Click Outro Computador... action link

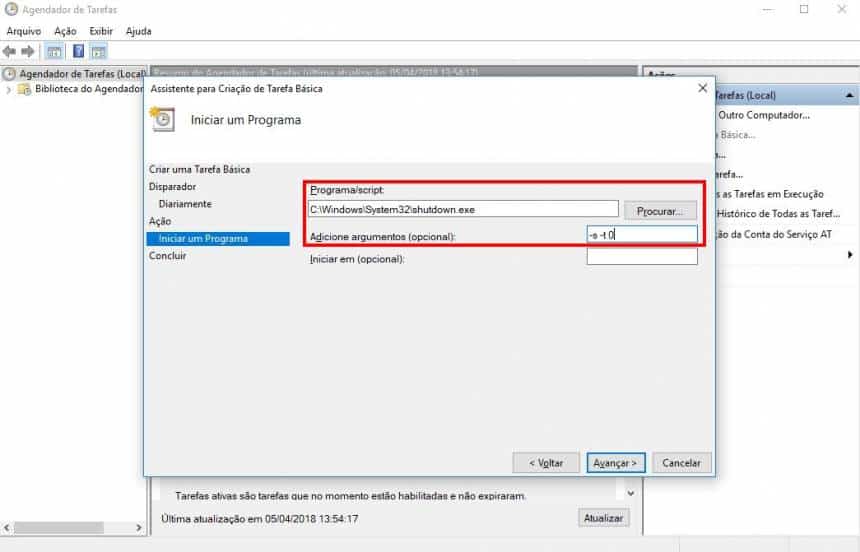point(763,115)
